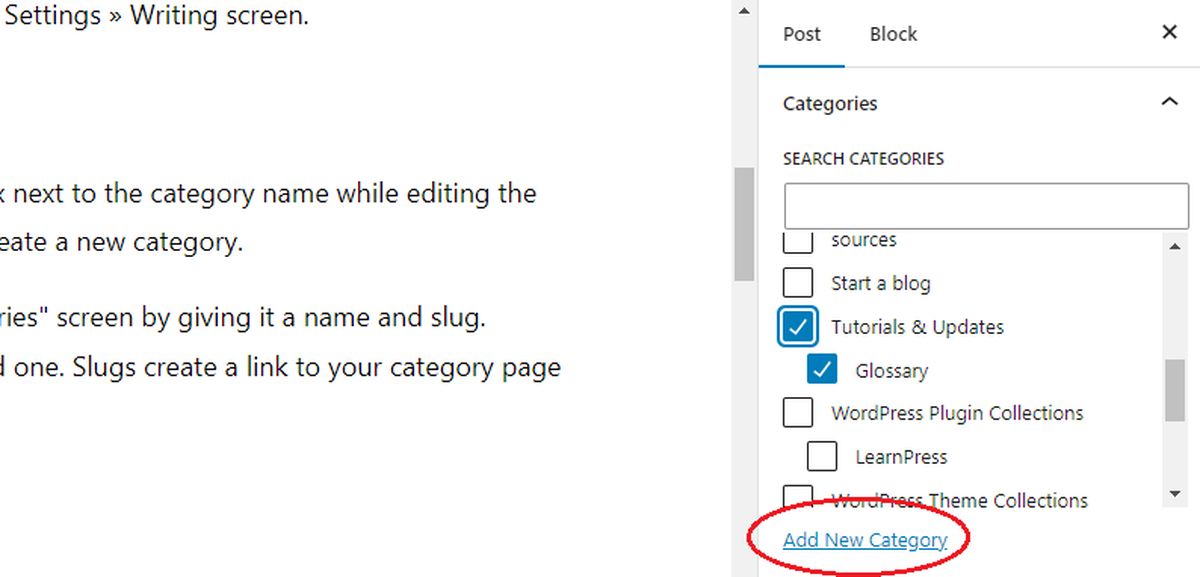Disable the Glossary subcategory
Screen dimensions: 1200x577
[x=821, y=370]
